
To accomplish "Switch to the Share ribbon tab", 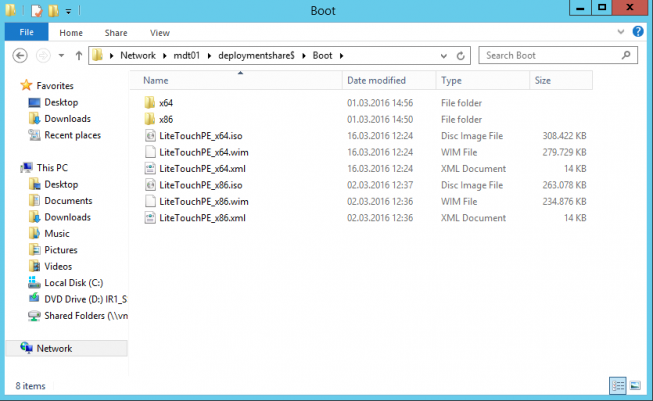I will pyautogui.click(x=116, y=33).
